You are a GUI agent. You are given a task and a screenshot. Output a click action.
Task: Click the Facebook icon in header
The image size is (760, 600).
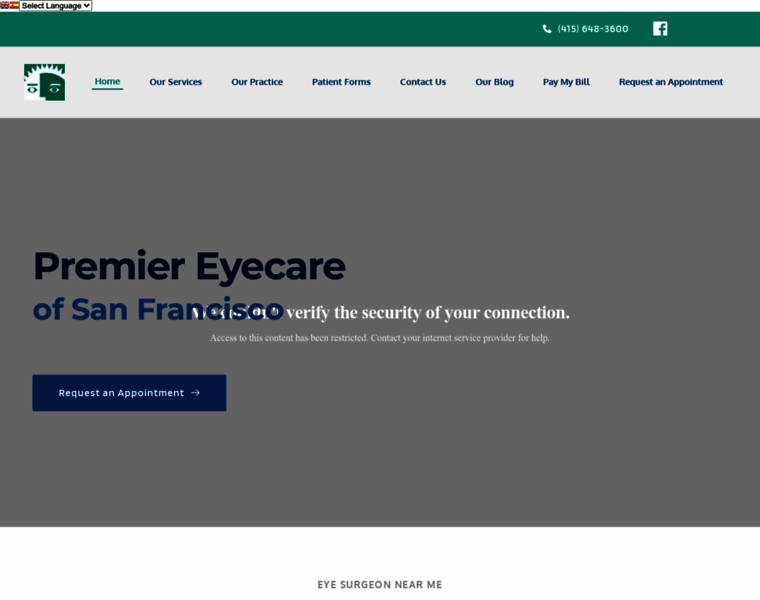click(660, 29)
